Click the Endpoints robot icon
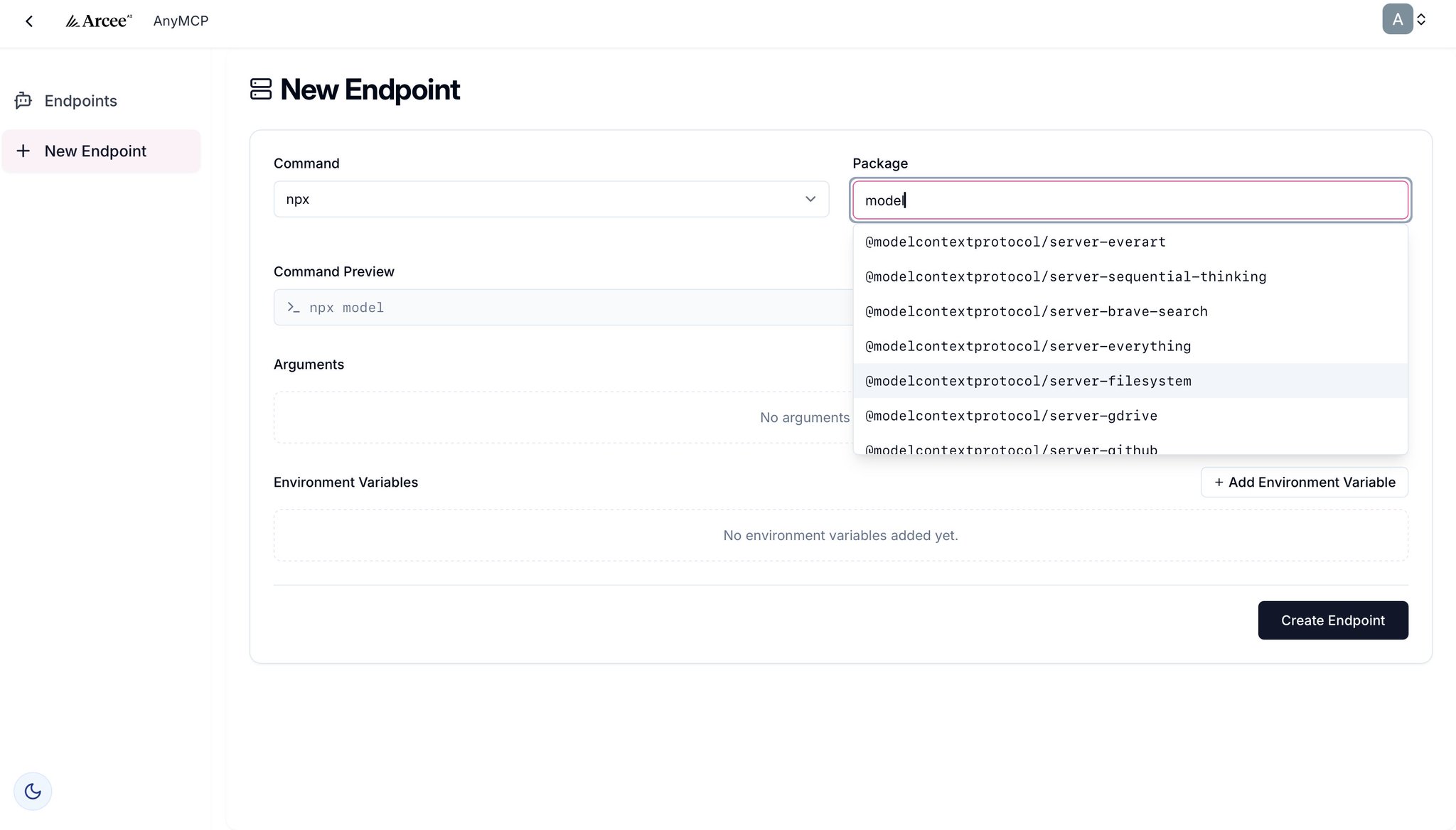 [x=23, y=101]
